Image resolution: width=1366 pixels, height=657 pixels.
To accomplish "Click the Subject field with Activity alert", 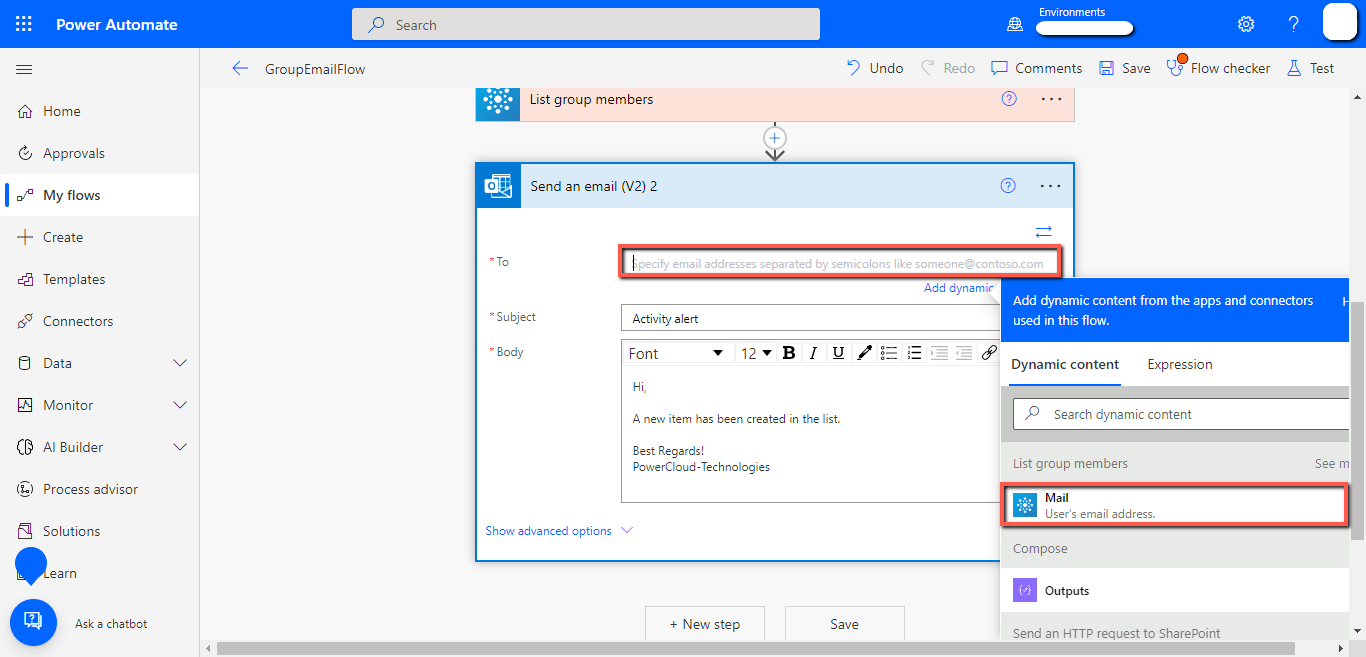I will point(811,318).
